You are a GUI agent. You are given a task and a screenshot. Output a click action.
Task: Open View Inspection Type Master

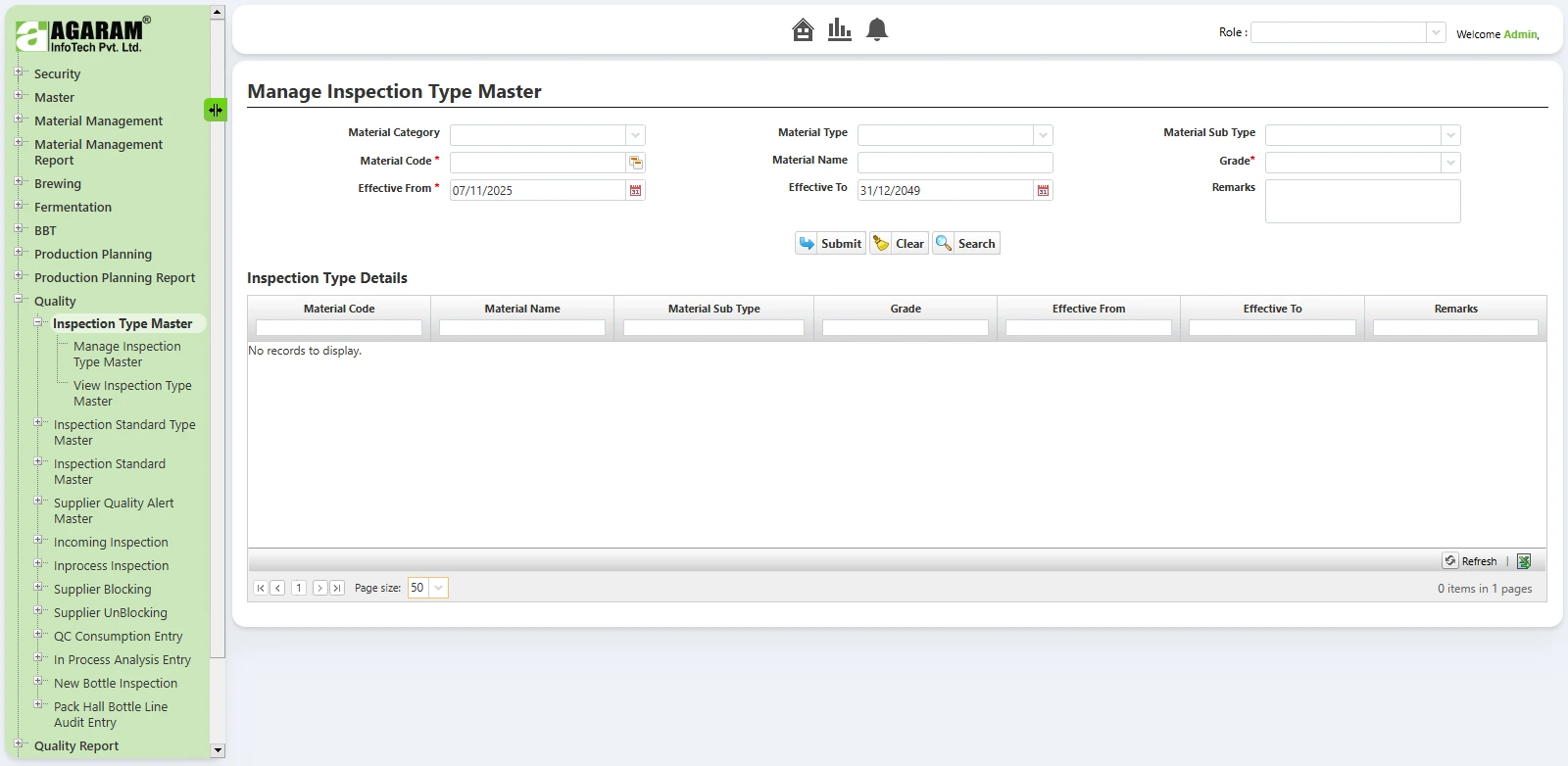[131, 393]
